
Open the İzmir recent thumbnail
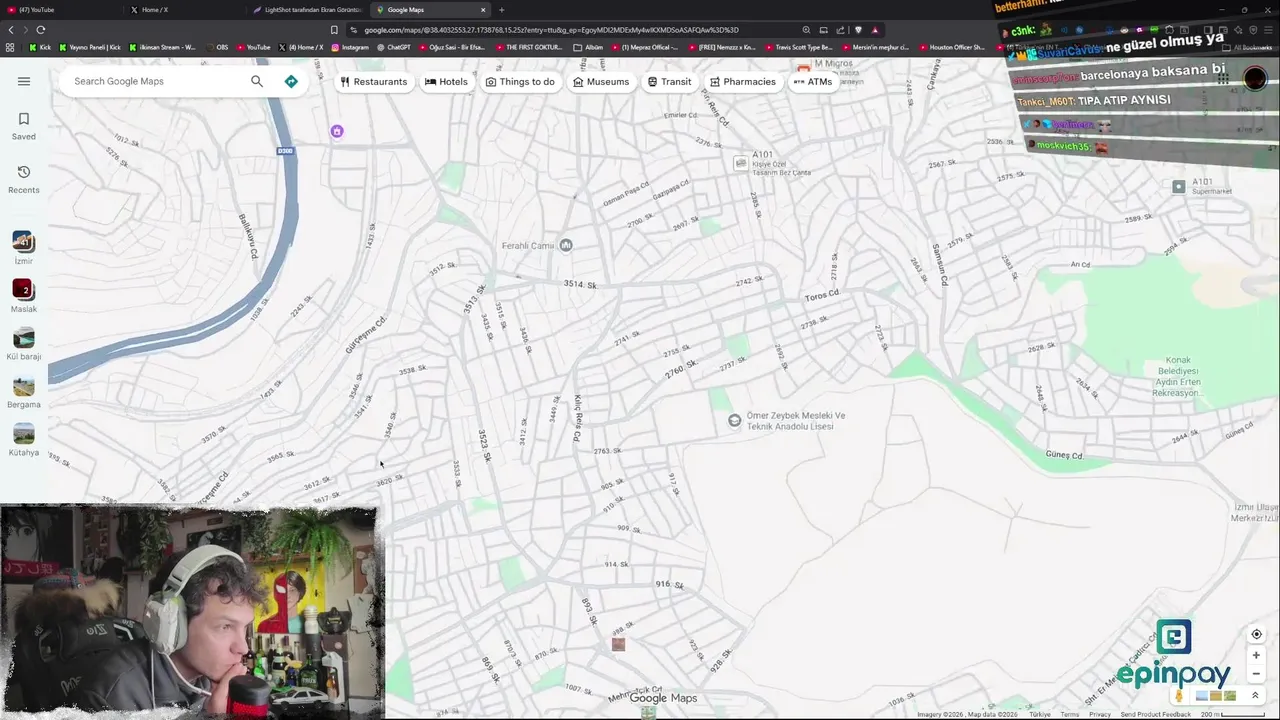[x=24, y=248]
